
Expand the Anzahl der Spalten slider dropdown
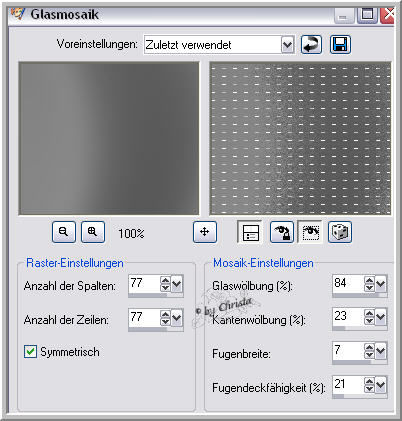point(177,284)
